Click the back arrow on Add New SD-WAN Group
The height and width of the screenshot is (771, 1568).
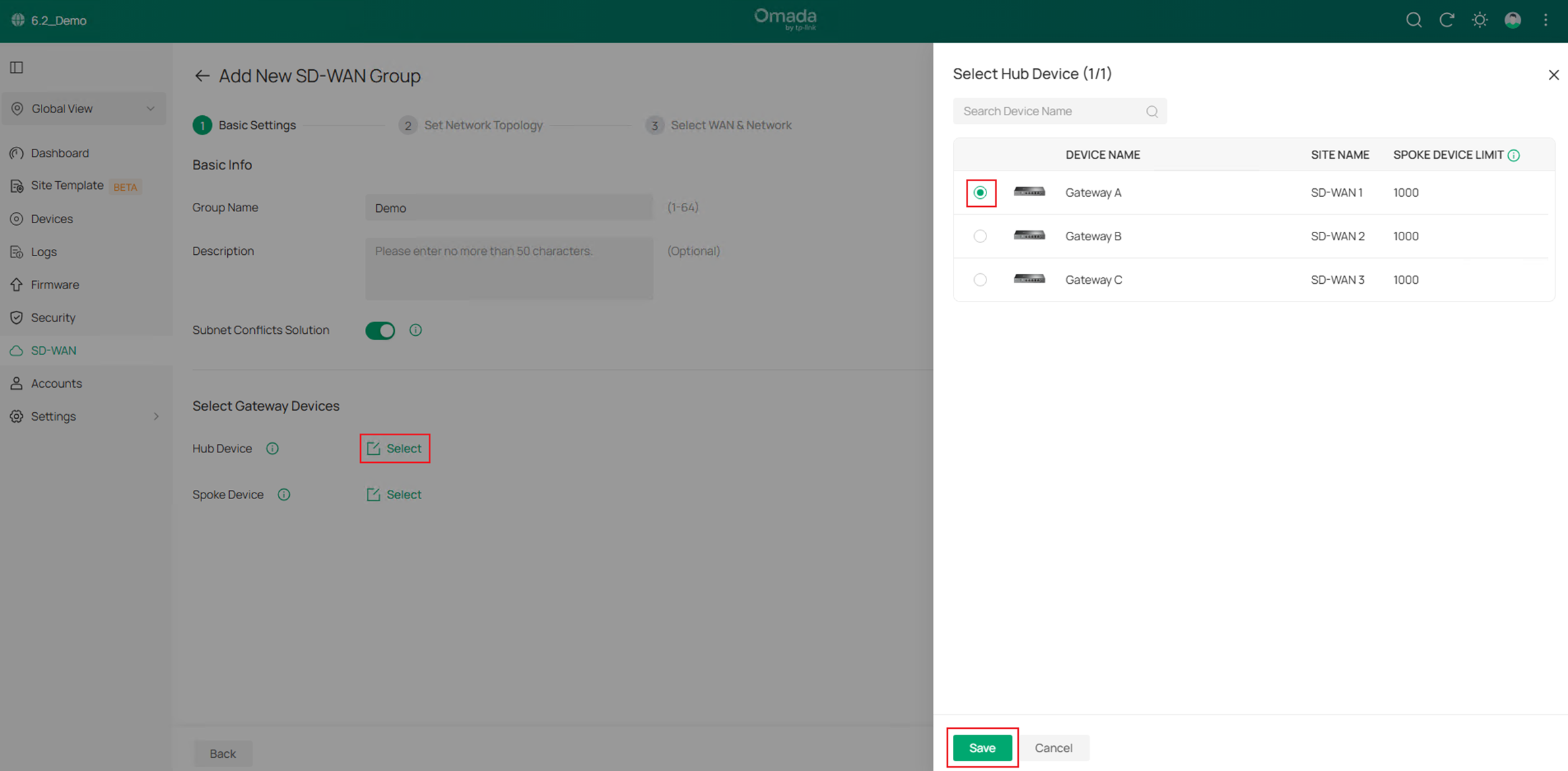point(202,76)
